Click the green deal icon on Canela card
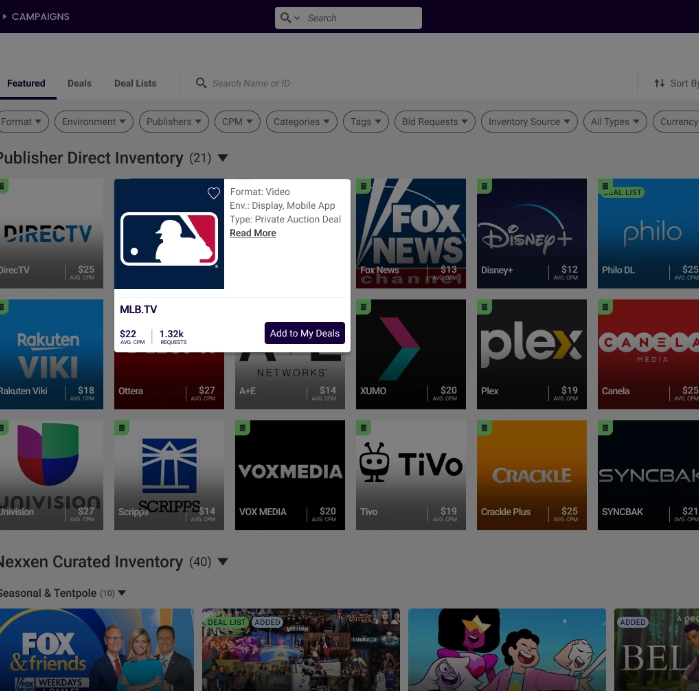 605,307
